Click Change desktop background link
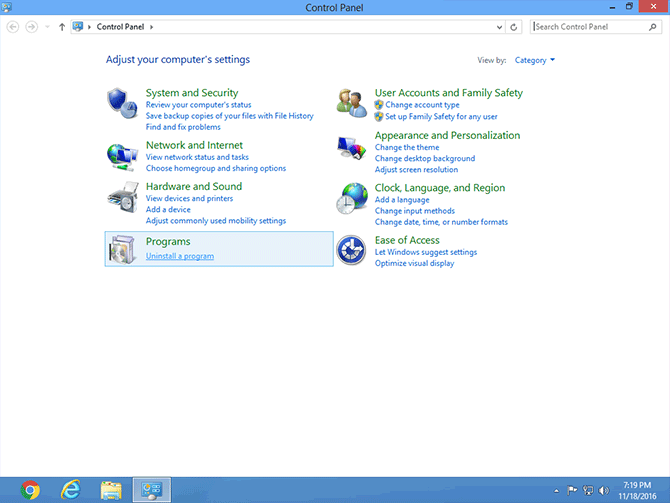 [425, 159]
